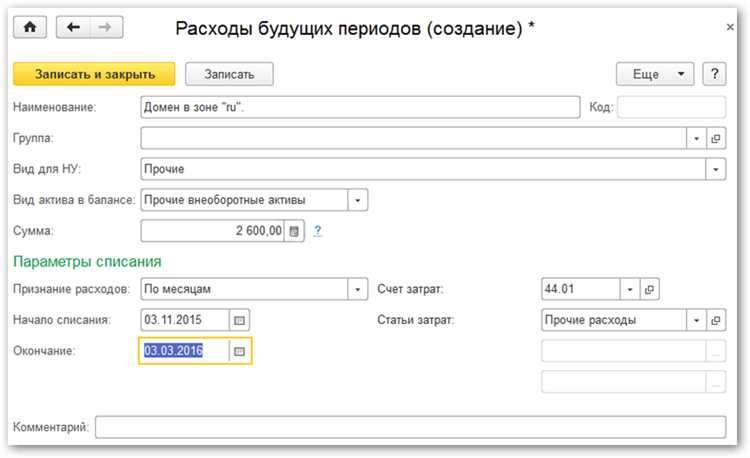Expand Вид актива в балансе dropdown
The width and height of the screenshot is (750, 458).
coord(357,200)
